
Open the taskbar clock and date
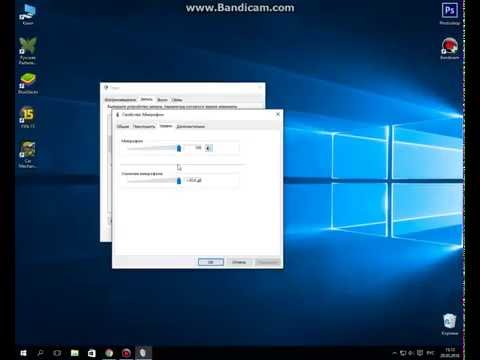(450, 353)
